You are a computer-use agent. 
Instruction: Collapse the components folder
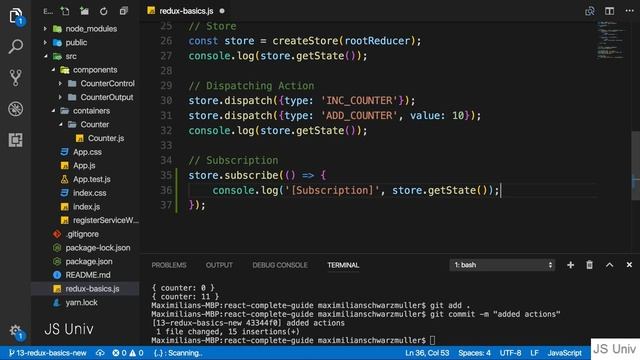[x=85, y=70]
